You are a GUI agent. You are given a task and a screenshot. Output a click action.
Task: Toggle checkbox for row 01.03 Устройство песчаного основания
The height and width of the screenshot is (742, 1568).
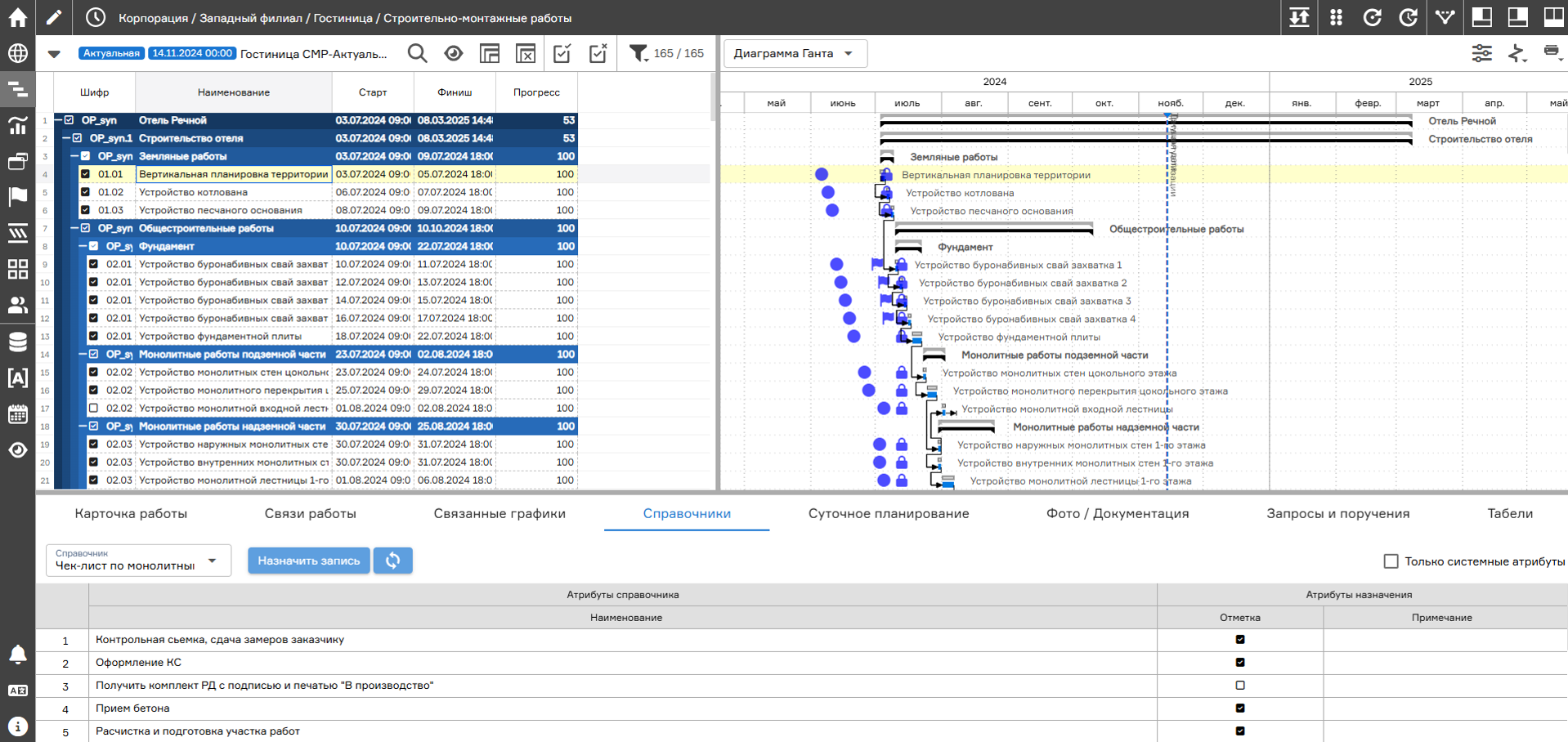coord(85,210)
